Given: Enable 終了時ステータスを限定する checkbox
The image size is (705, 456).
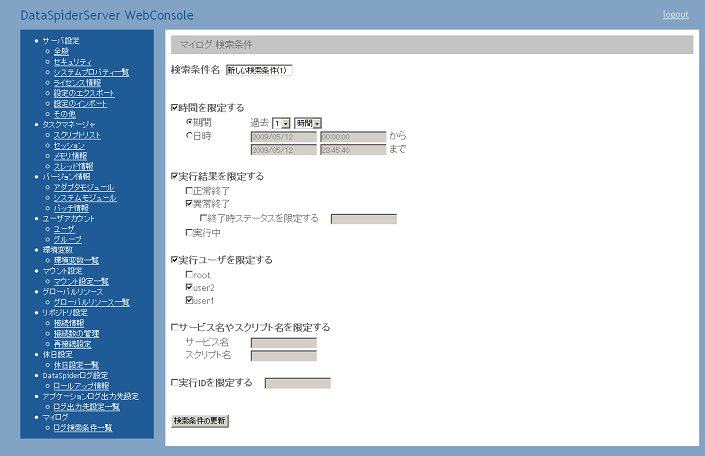Looking at the screenshot, I should point(203,218).
